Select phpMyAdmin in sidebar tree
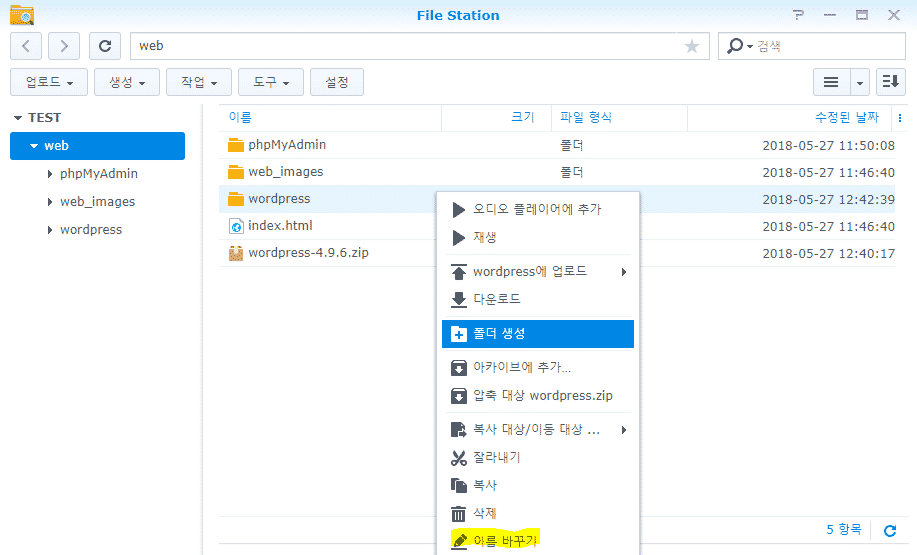The height and width of the screenshot is (555, 917). click(x=99, y=174)
